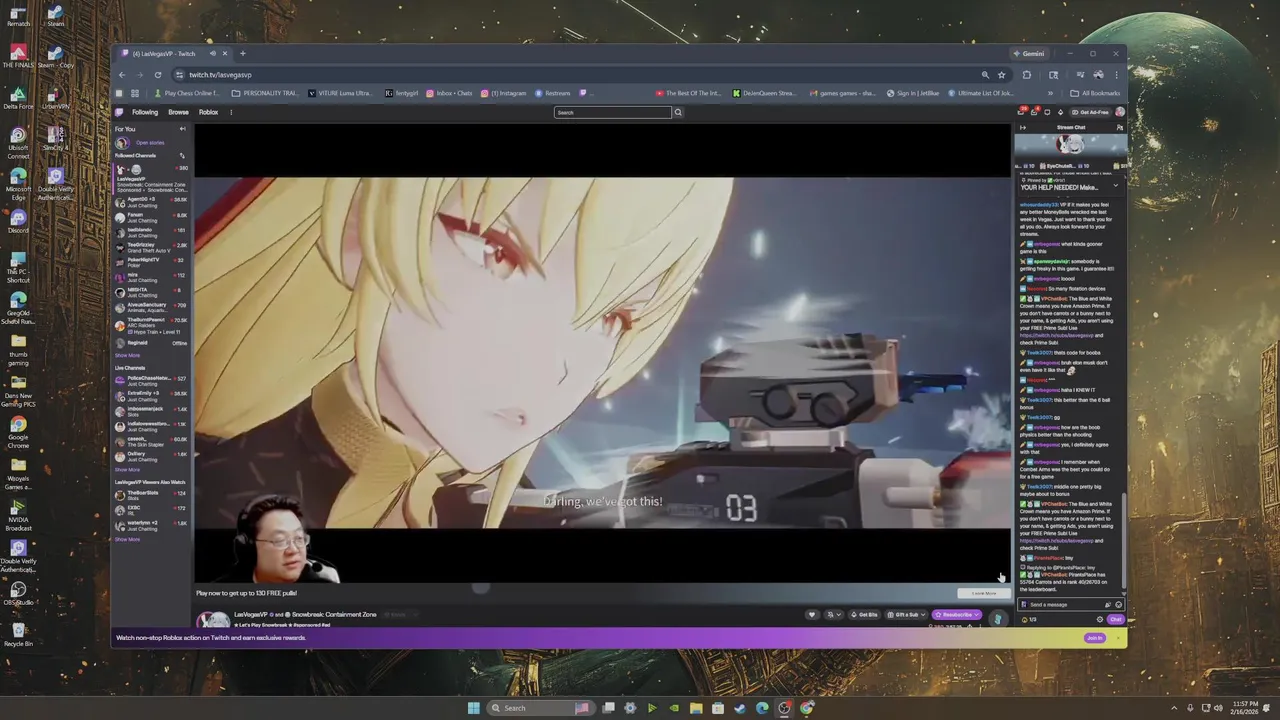
Task: Open chat settings gear icon
Action: tap(1100, 619)
